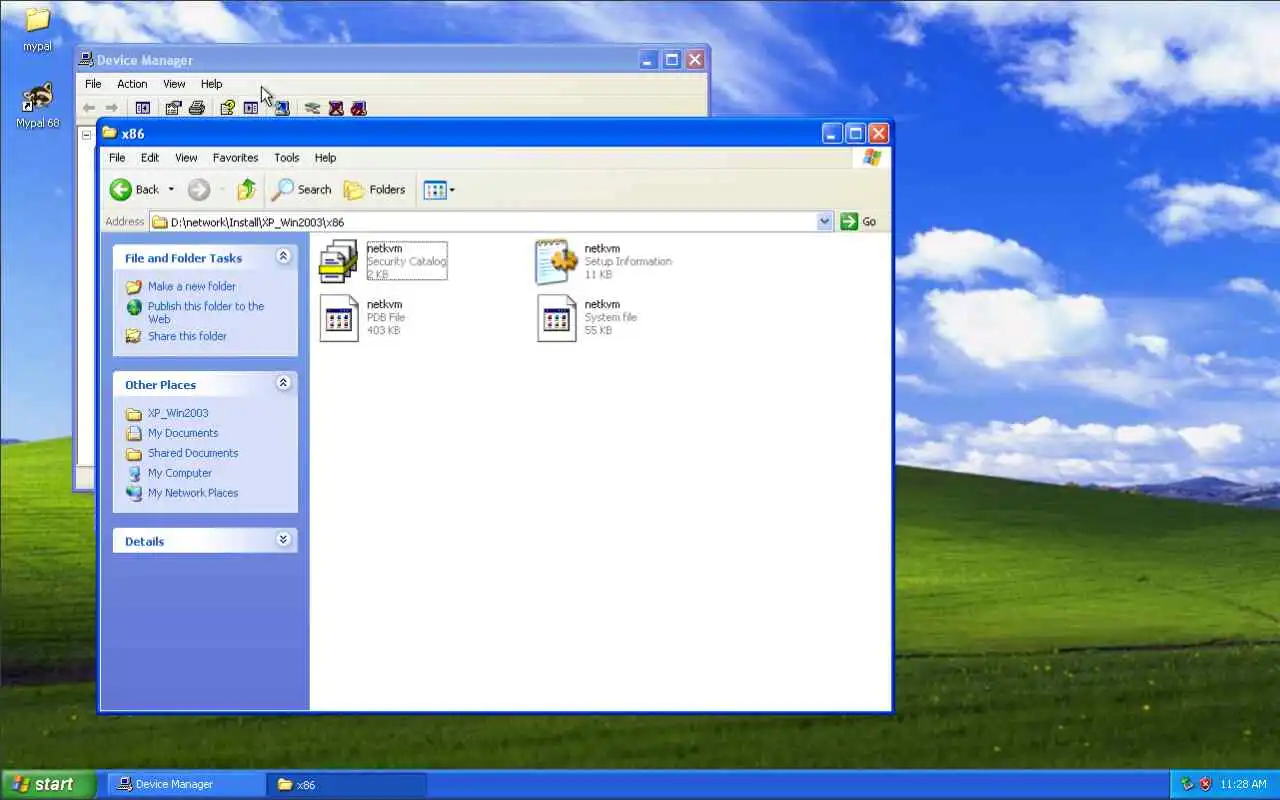The height and width of the screenshot is (800, 1280).
Task: Click the My Computer icon in Other Places
Action: [134, 473]
